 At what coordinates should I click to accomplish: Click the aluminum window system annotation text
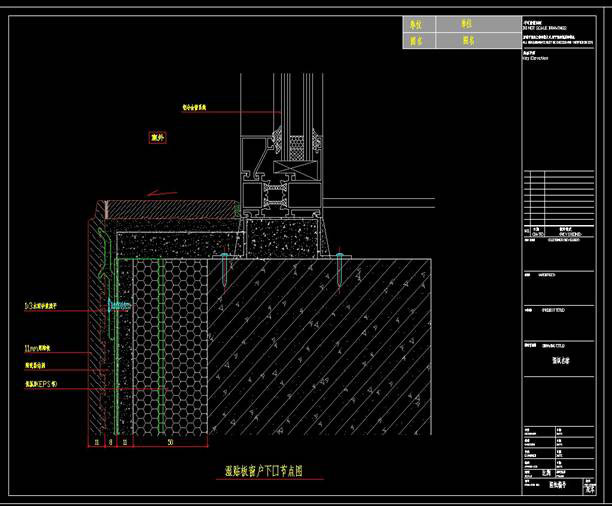pyautogui.click(x=194, y=107)
